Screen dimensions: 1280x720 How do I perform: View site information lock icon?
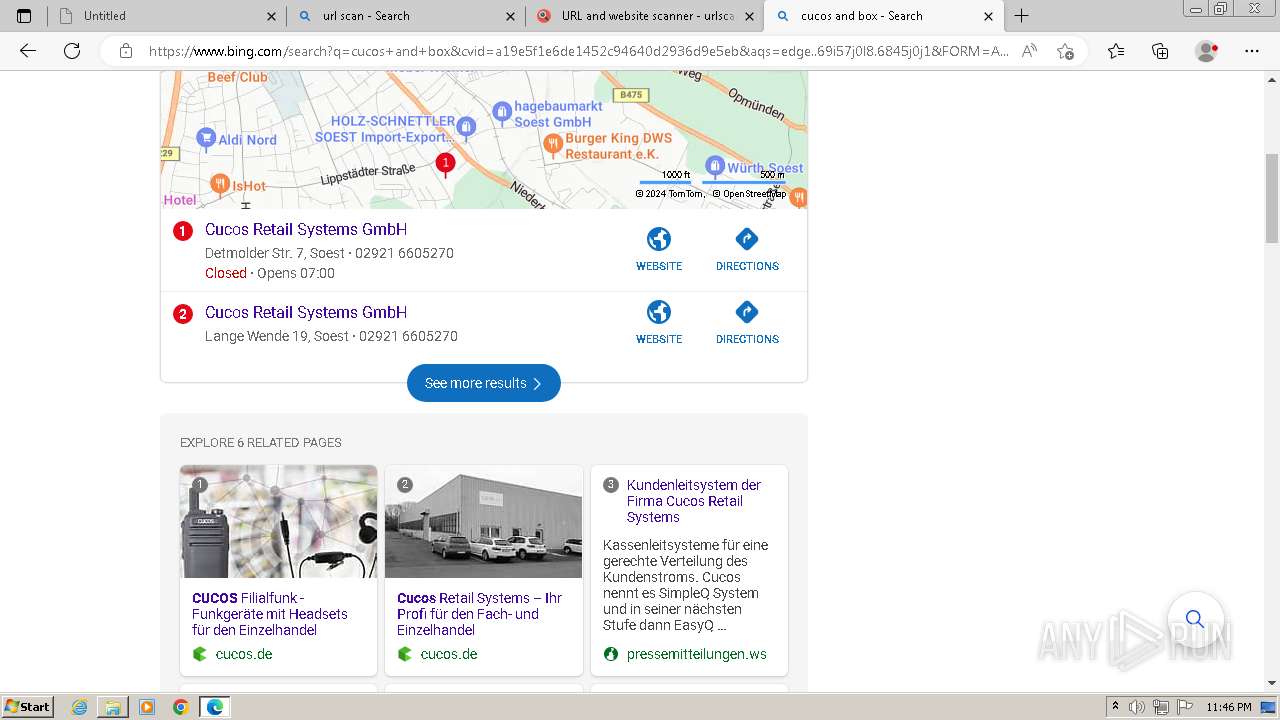point(126,51)
